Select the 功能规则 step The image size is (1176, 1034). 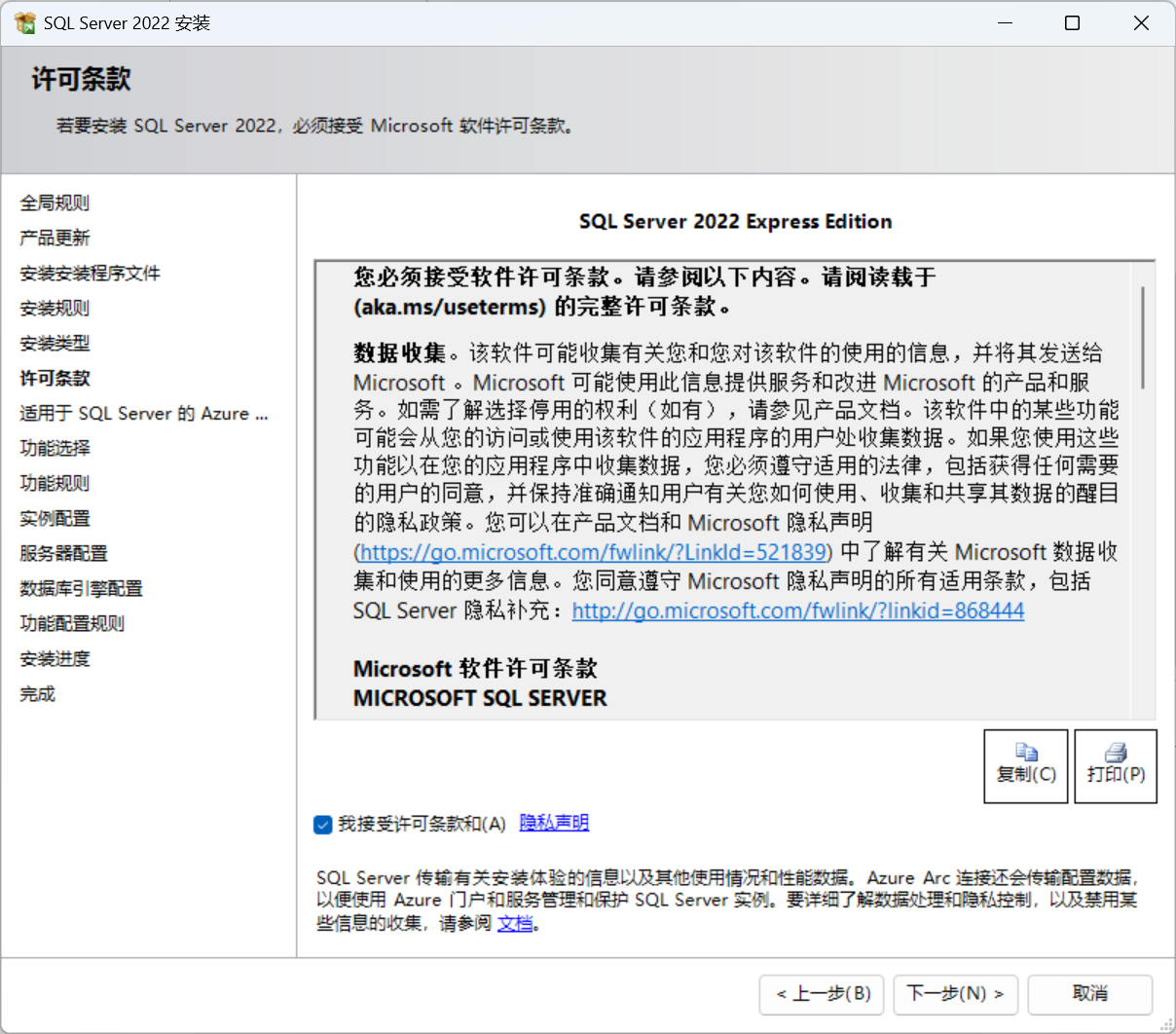[x=55, y=483]
